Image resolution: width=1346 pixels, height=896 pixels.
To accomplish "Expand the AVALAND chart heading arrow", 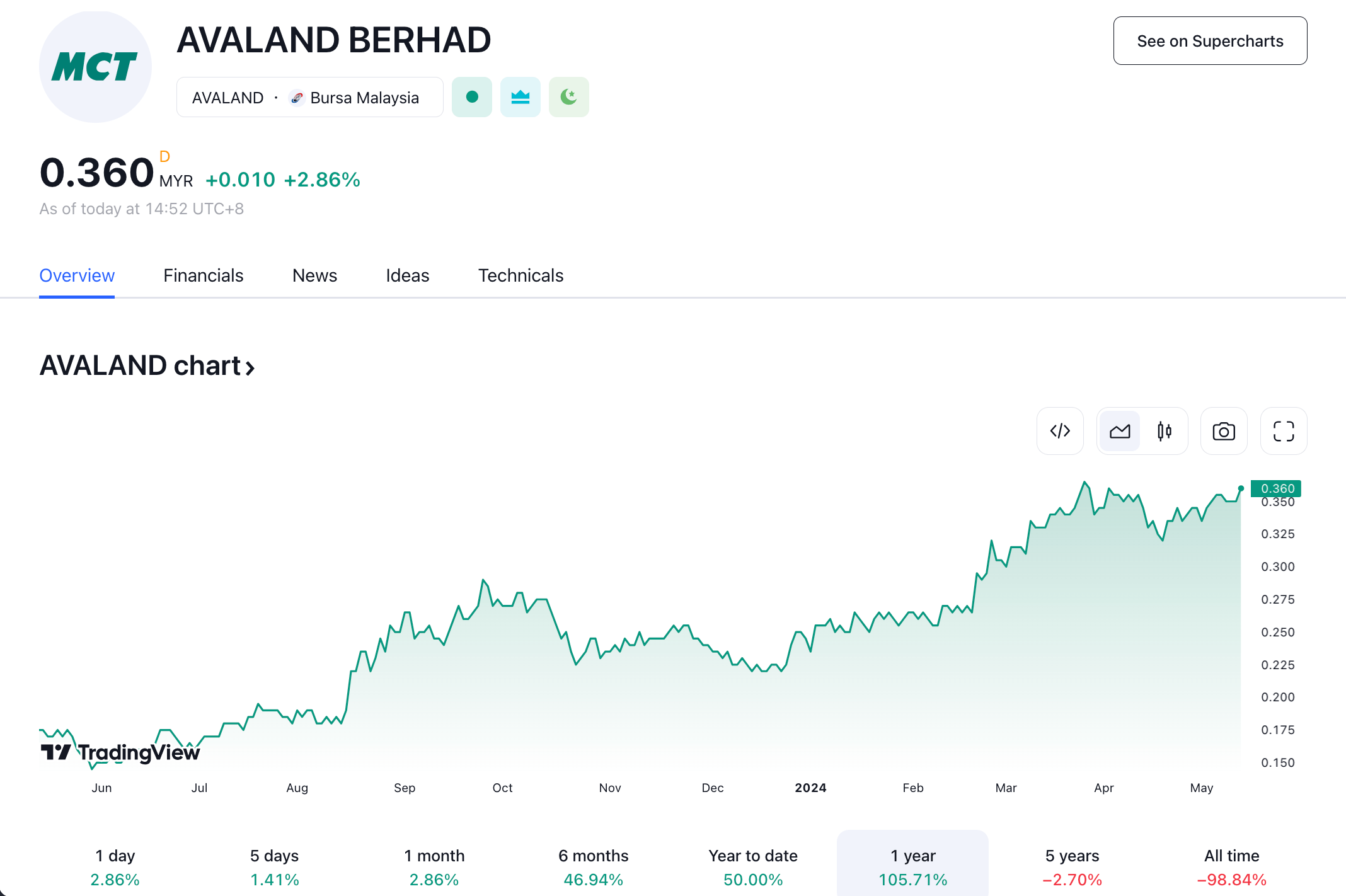I will [250, 368].
